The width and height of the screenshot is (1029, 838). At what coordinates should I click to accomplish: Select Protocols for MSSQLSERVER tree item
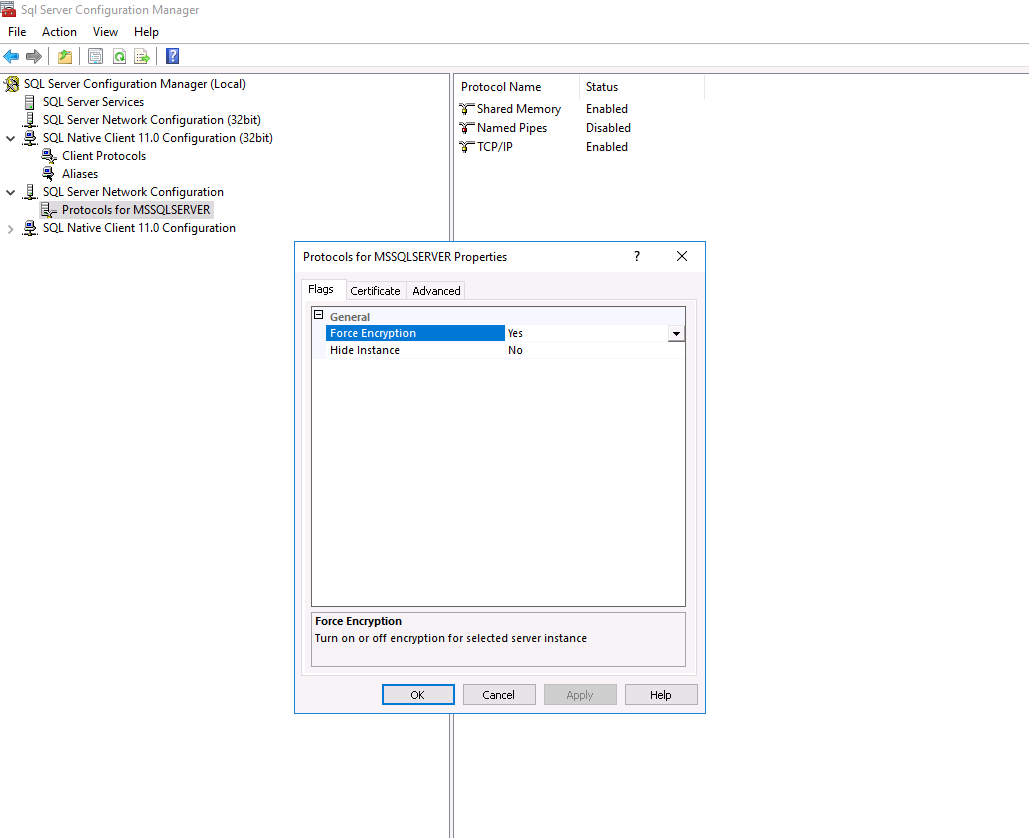point(136,210)
